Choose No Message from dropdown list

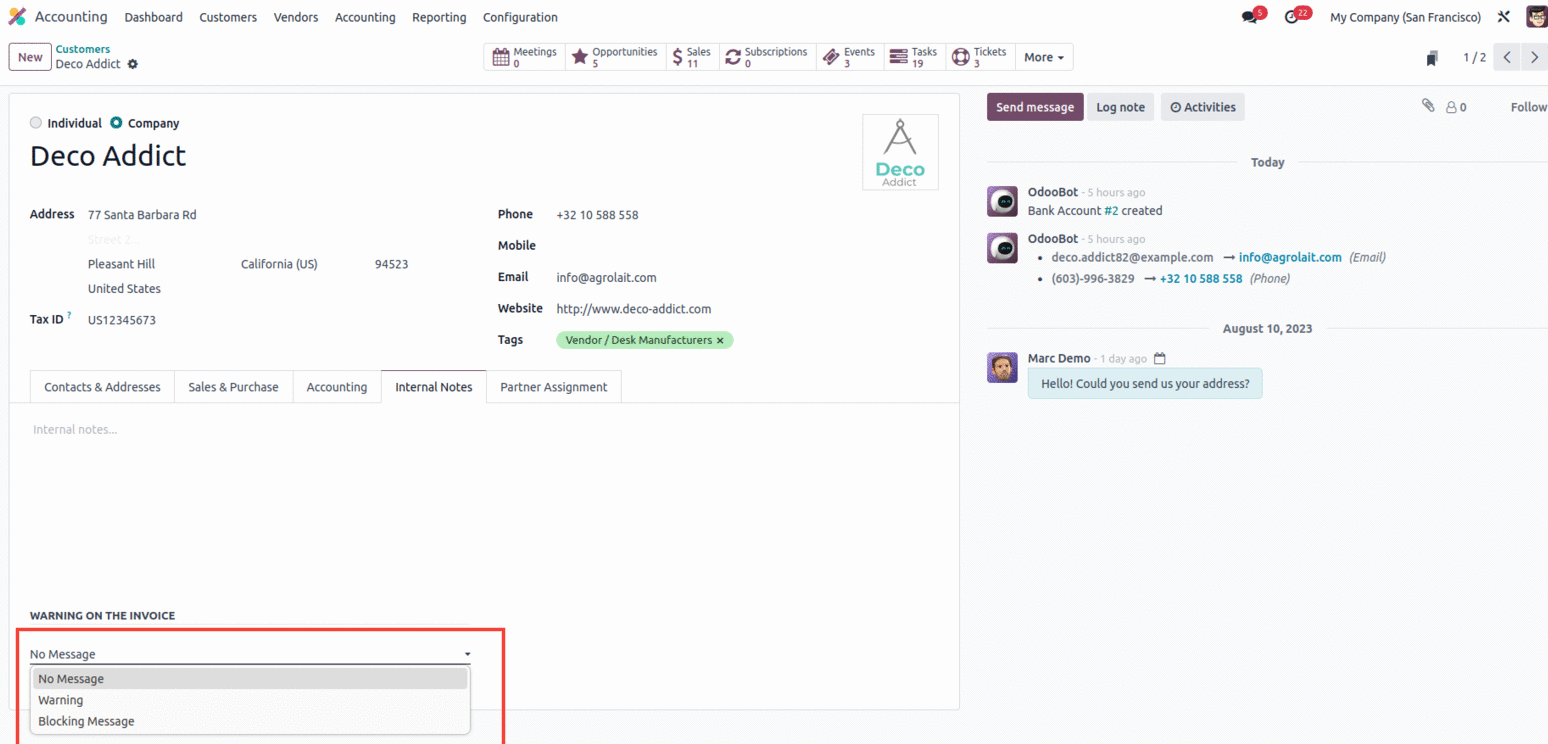click(250, 679)
